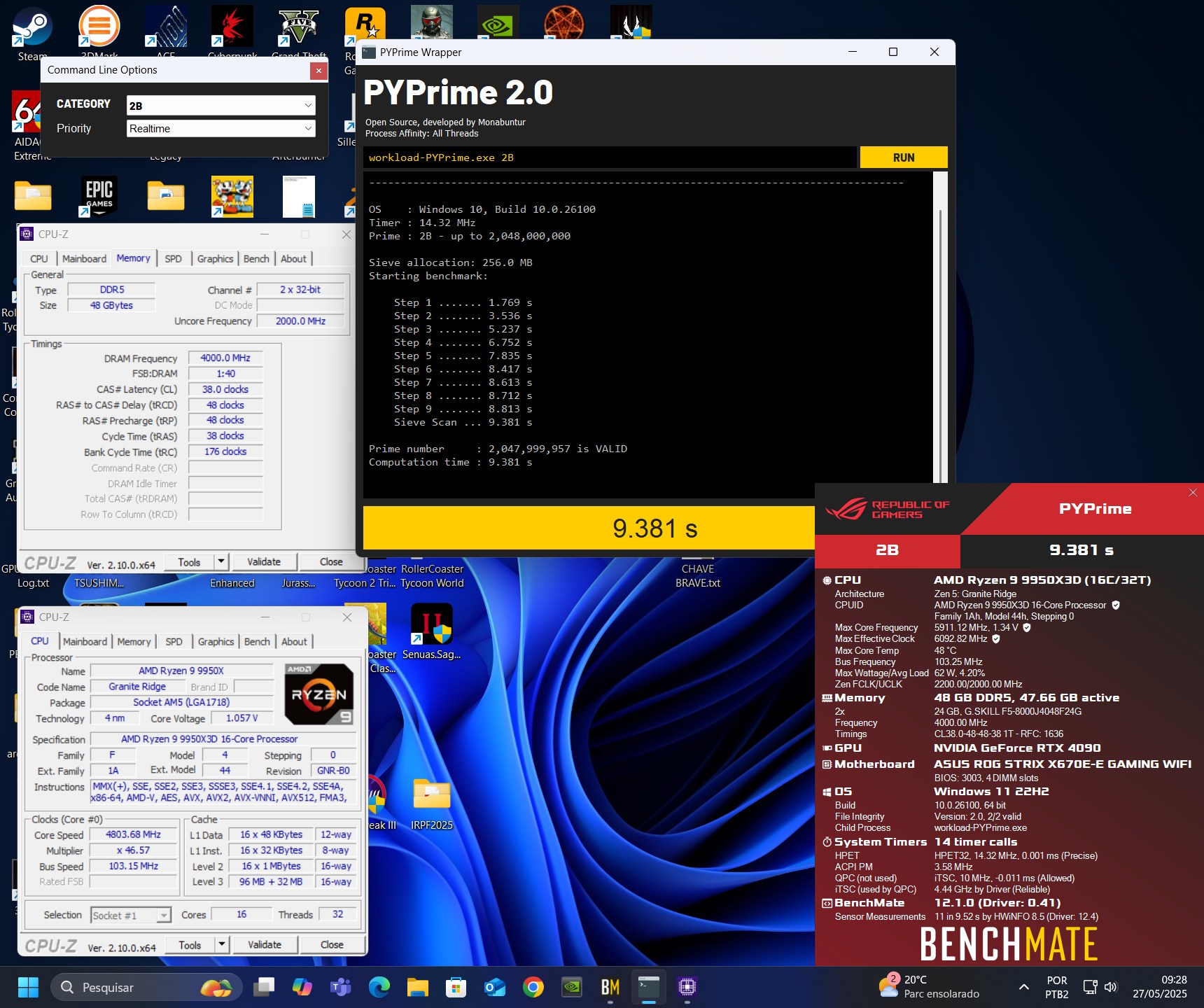
Task: Expand the Priority dropdown
Action: point(308,129)
